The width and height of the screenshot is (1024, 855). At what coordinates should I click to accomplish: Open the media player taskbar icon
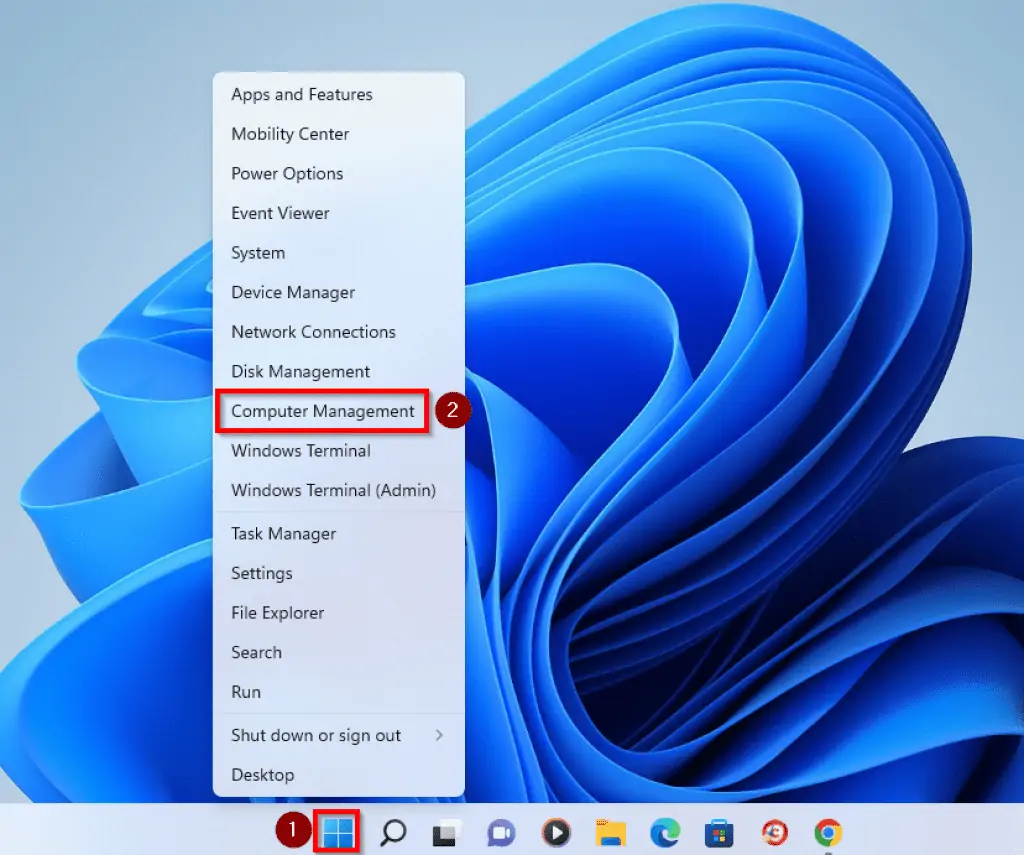tap(555, 832)
